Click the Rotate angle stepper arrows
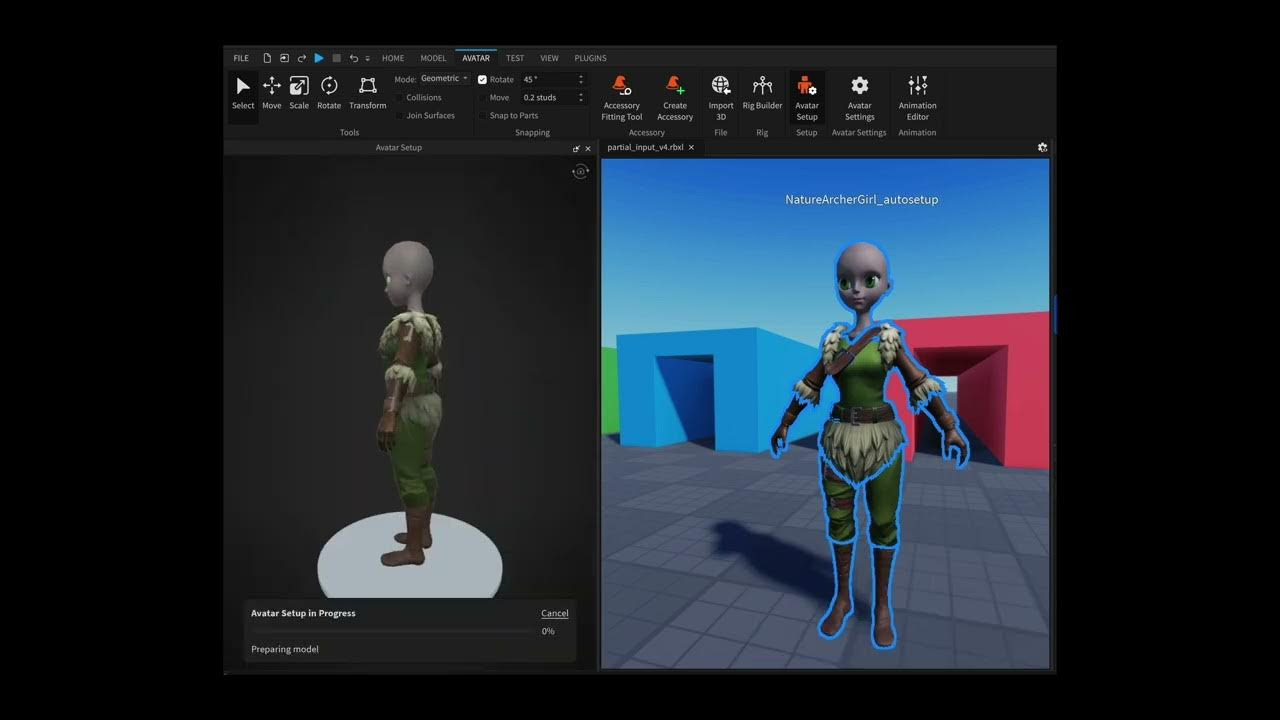Viewport: 1280px width, 720px height. click(581, 79)
